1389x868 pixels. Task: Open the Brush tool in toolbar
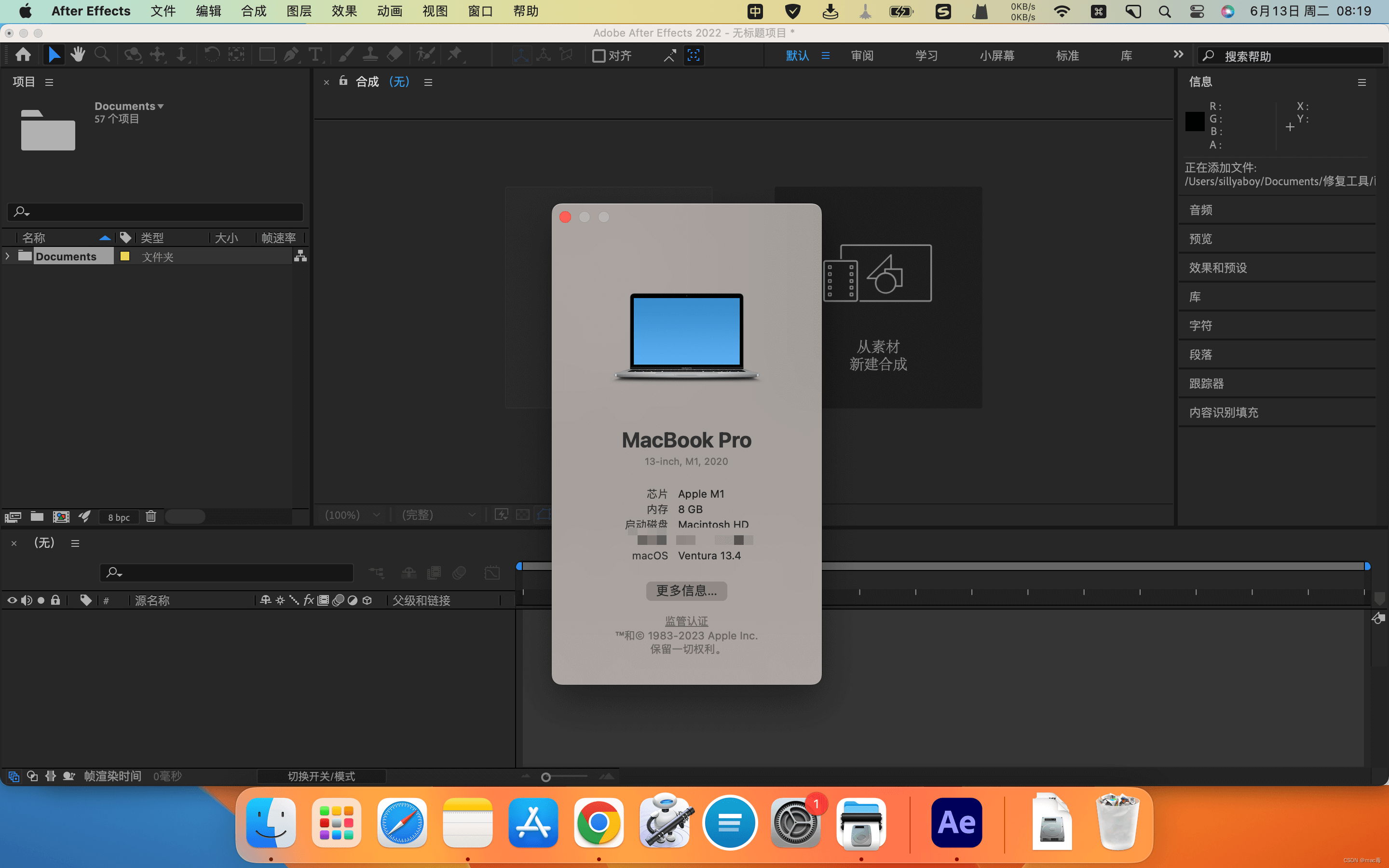coord(344,55)
